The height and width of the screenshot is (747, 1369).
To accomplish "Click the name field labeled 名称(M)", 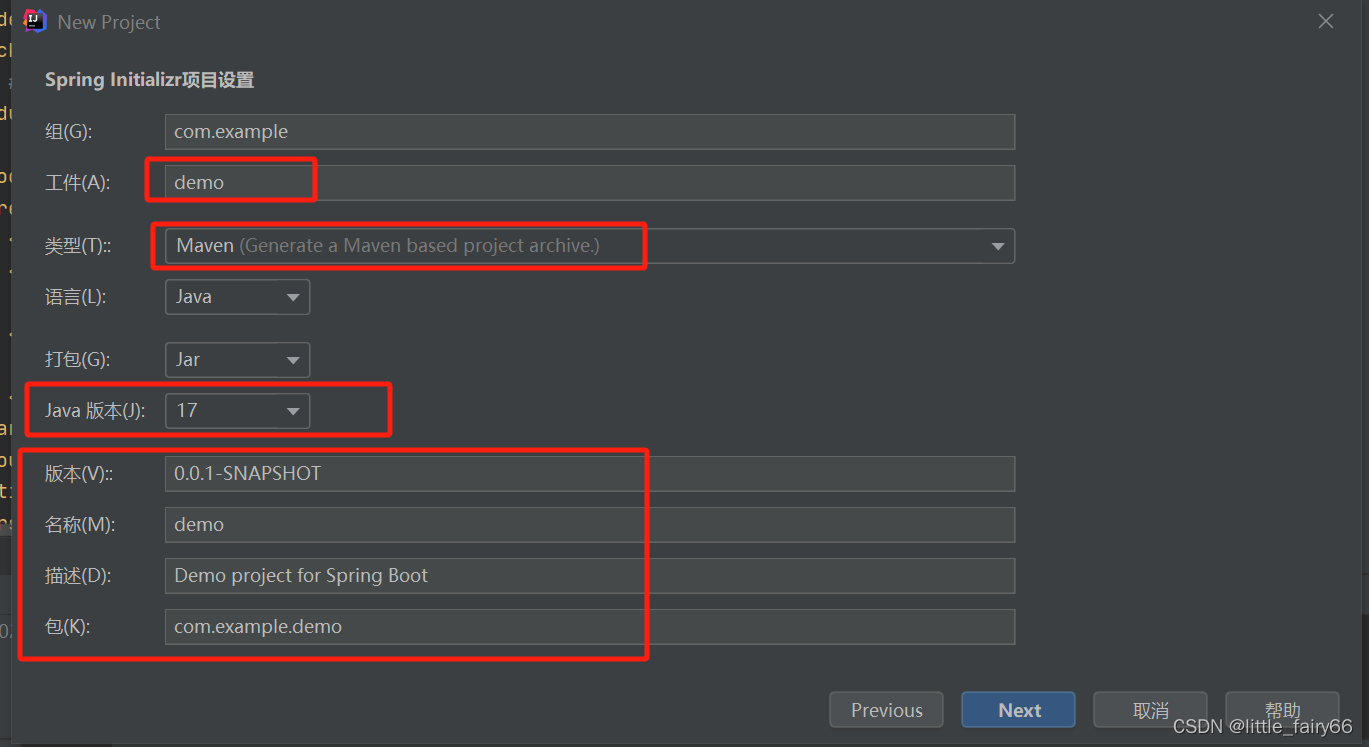I will pos(590,525).
